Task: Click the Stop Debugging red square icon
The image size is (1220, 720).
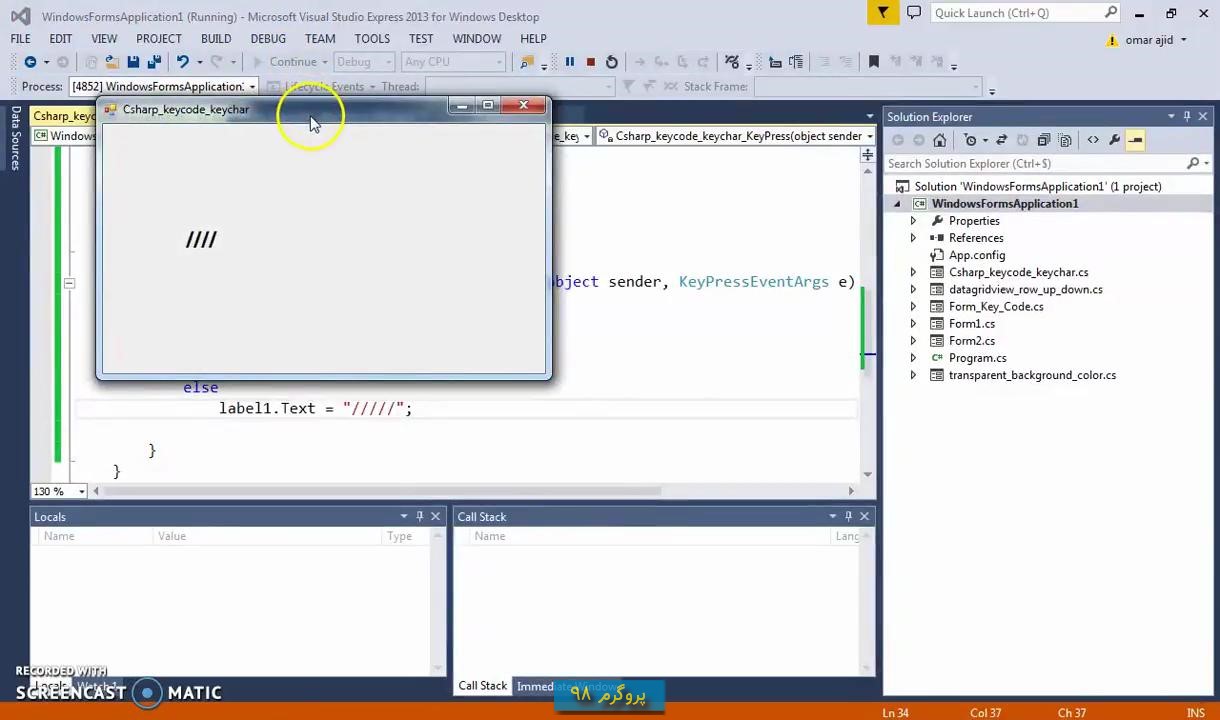Action: pos(590,62)
